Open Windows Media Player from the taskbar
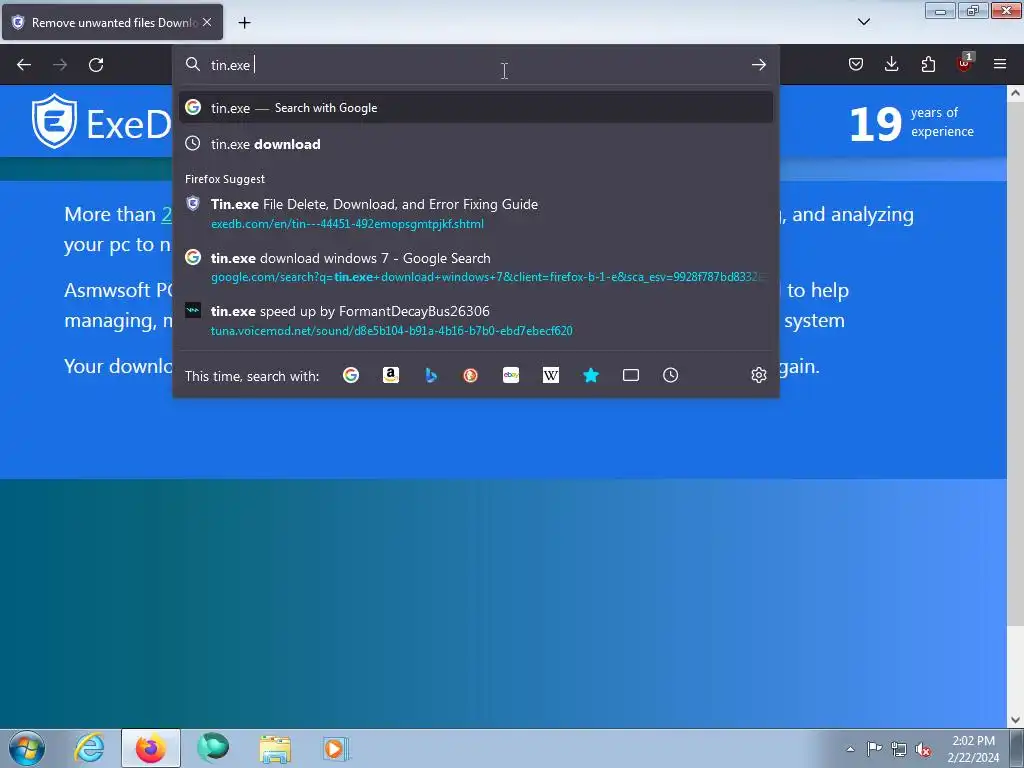Viewport: 1024px width, 768px height. pyautogui.click(x=336, y=748)
